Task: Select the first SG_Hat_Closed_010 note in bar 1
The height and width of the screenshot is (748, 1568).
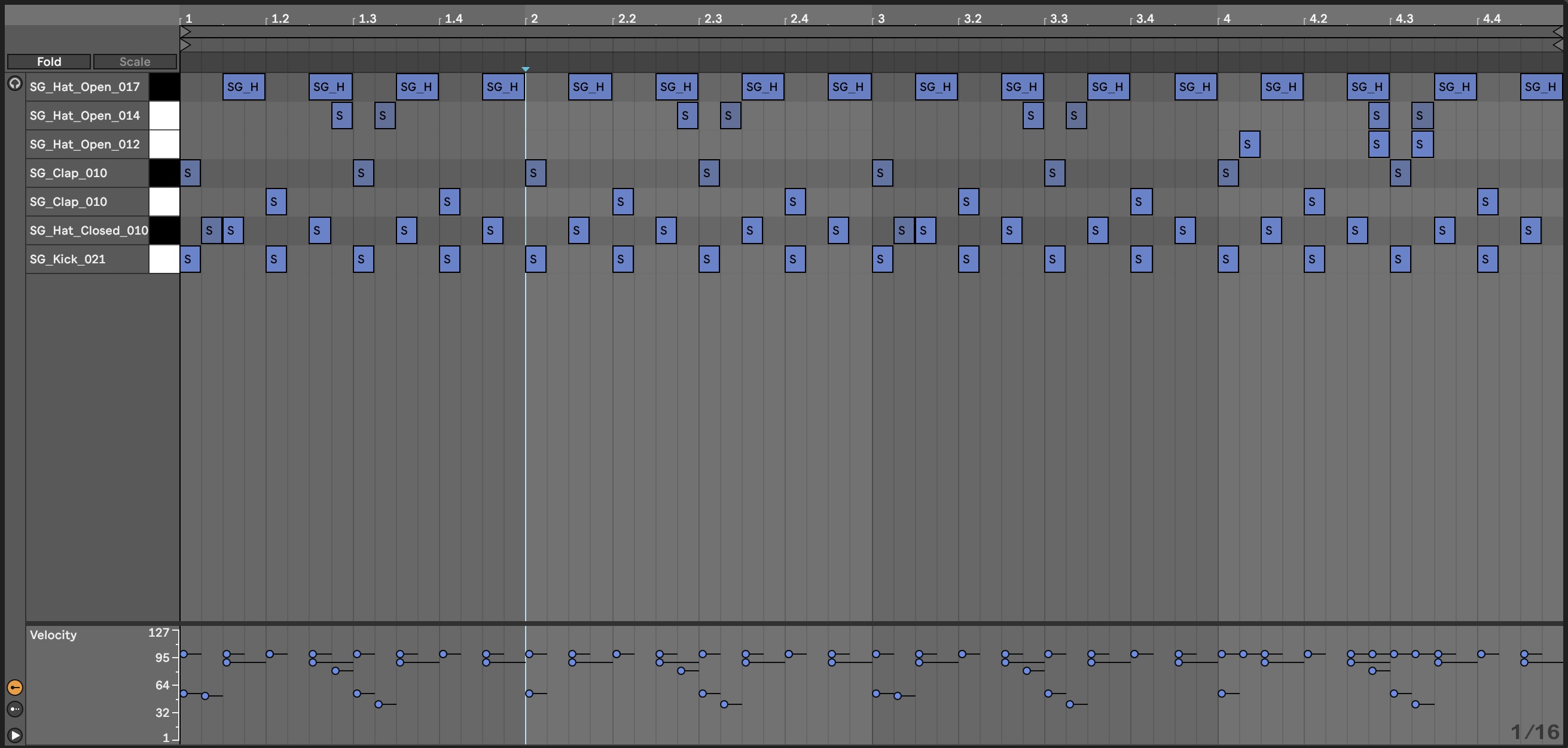Action: click(x=212, y=230)
